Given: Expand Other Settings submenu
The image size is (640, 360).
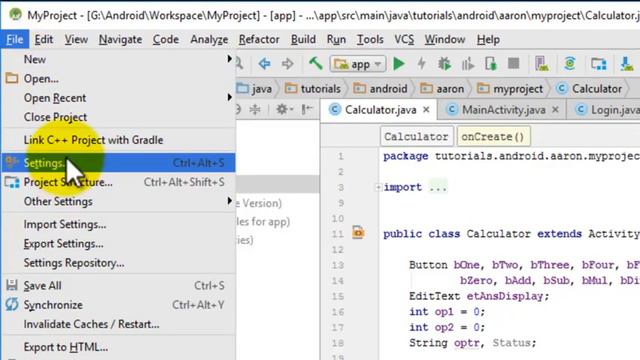Looking at the screenshot, I should click(x=118, y=201).
